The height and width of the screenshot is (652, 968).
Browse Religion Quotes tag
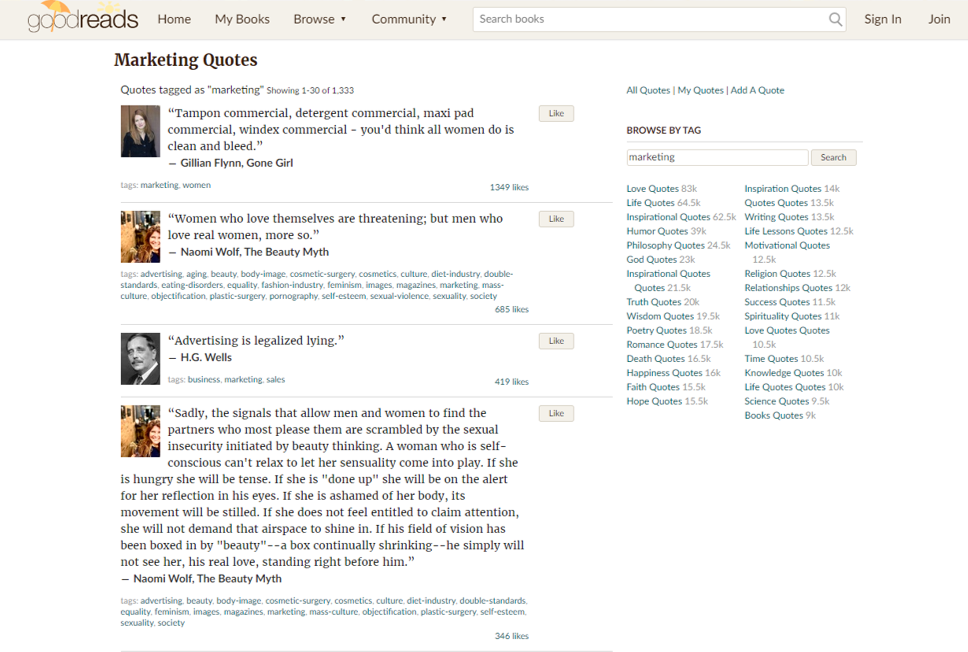pyautogui.click(x=777, y=274)
